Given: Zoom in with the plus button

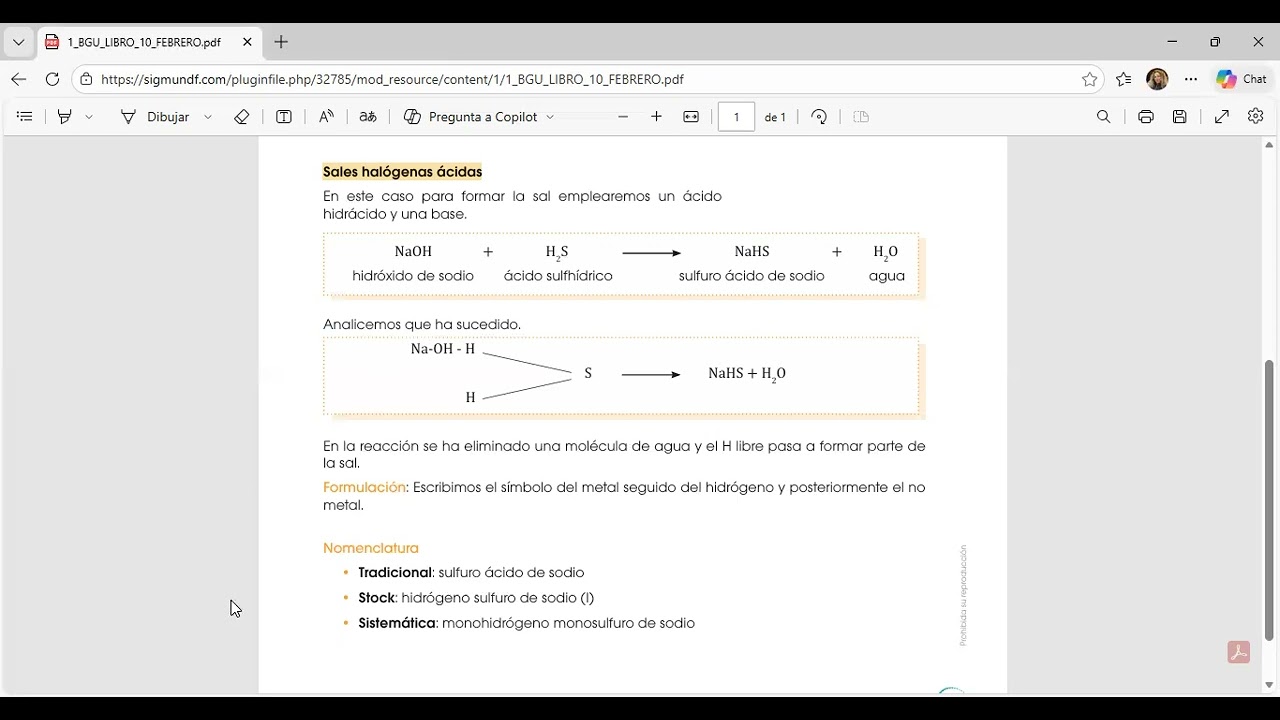Looking at the screenshot, I should point(656,117).
